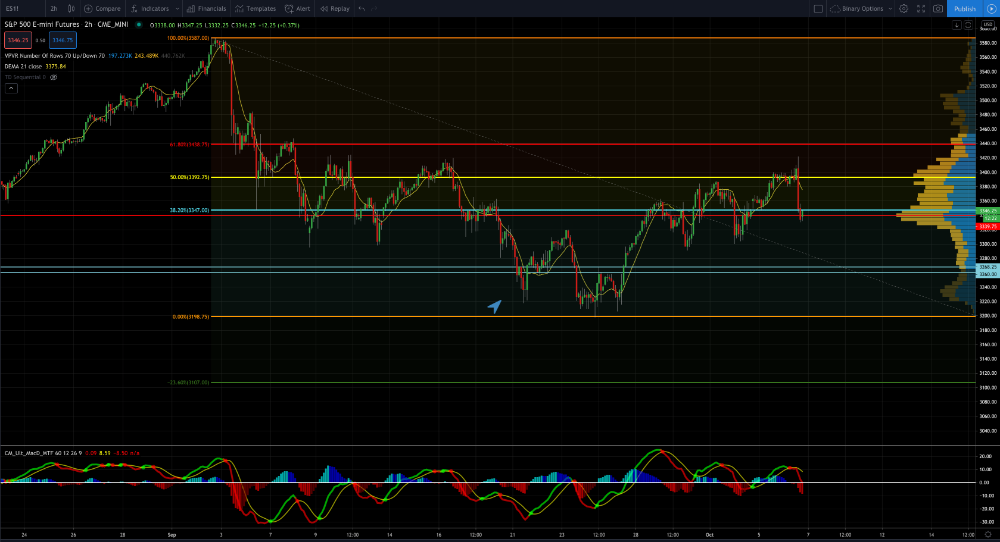Select the -23.60% (3107.00) green Fib label
Viewport: 1000px width, 542px height.
188,383
